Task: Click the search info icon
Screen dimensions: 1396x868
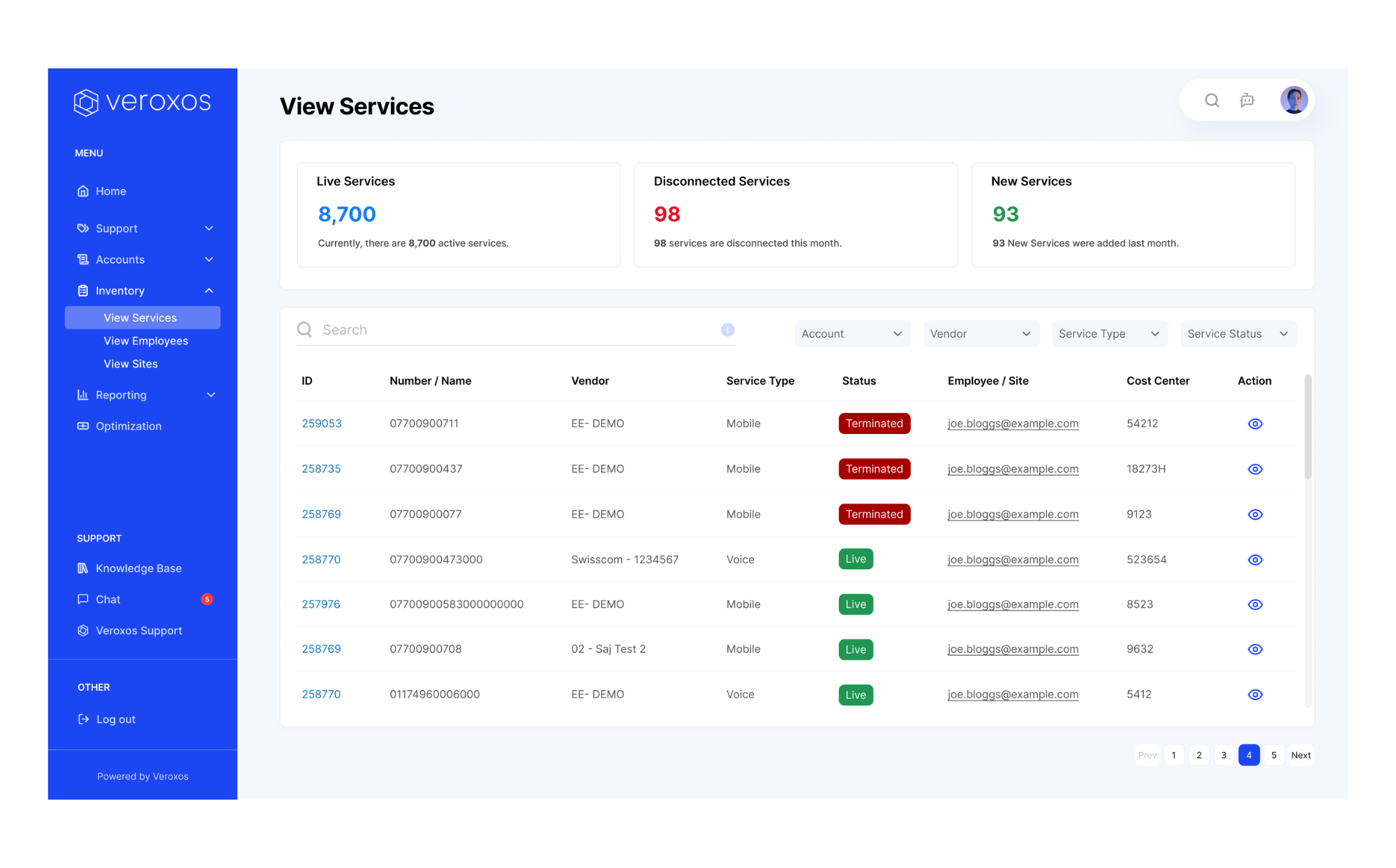Action: tap(727, 330)
